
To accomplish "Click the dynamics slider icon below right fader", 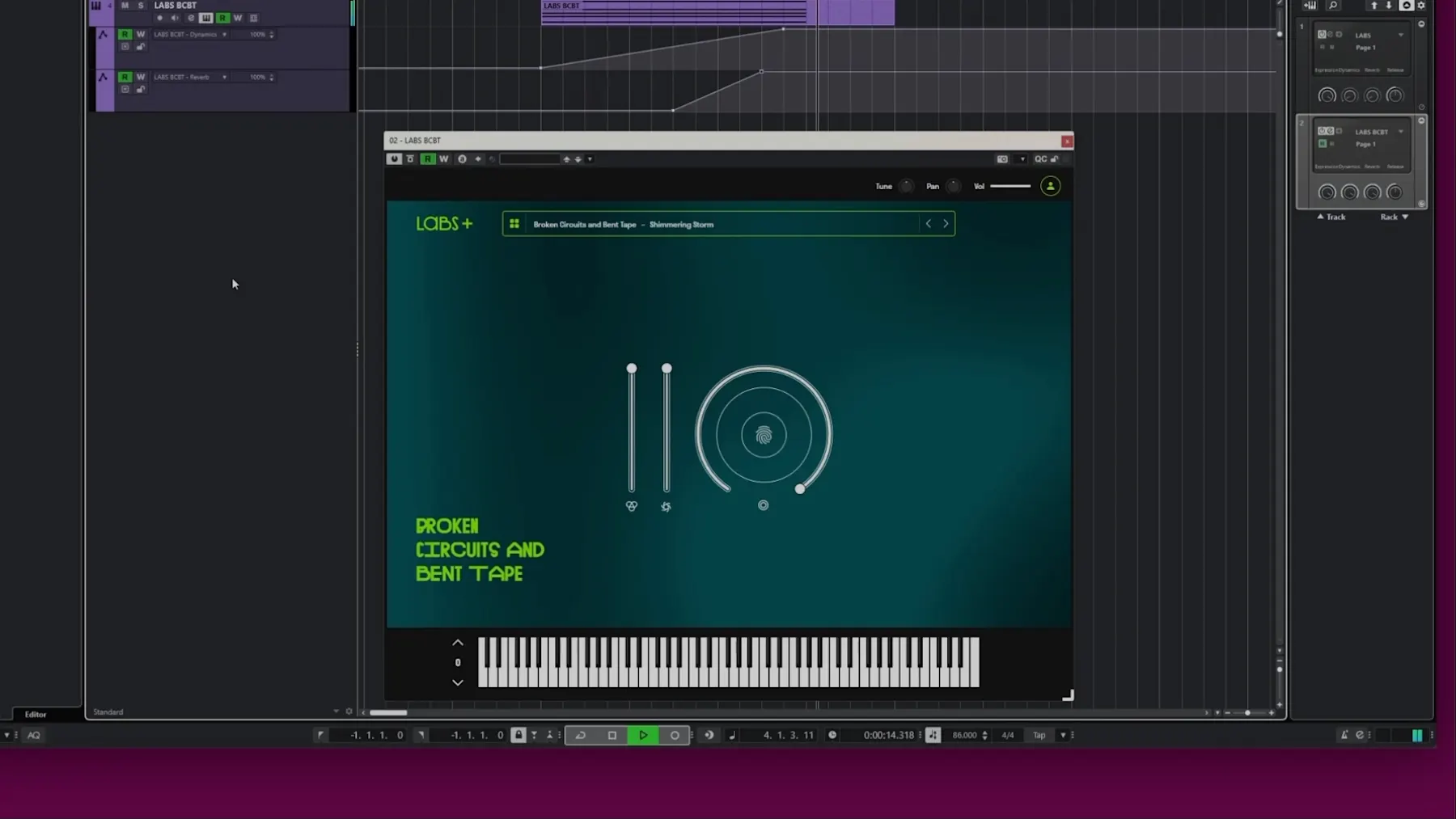I will 666,507.
